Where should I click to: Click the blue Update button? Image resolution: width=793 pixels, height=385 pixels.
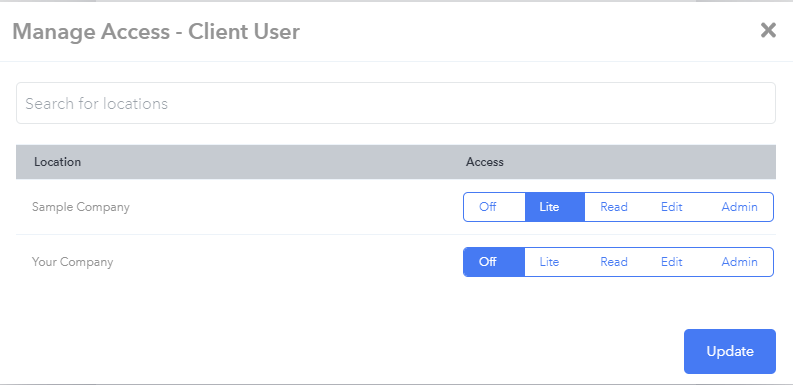[730, 352]
